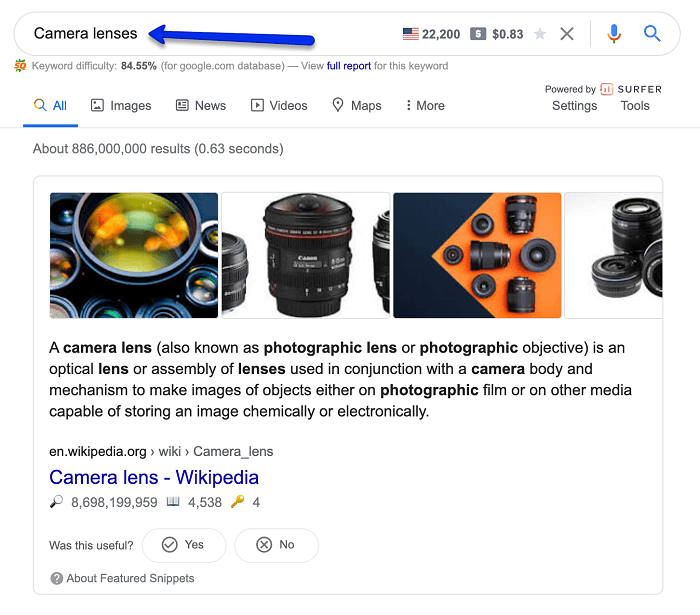Open the colorful lens glass thumbnail
Screen dimensions: 700x615
[x=134, y=255]
